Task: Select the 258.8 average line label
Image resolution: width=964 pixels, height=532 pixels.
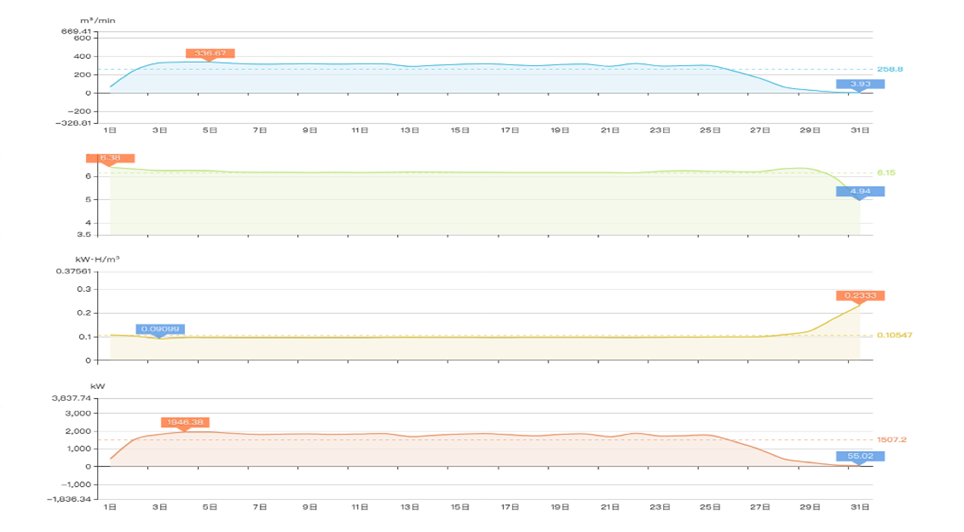Action: (890, 69)
